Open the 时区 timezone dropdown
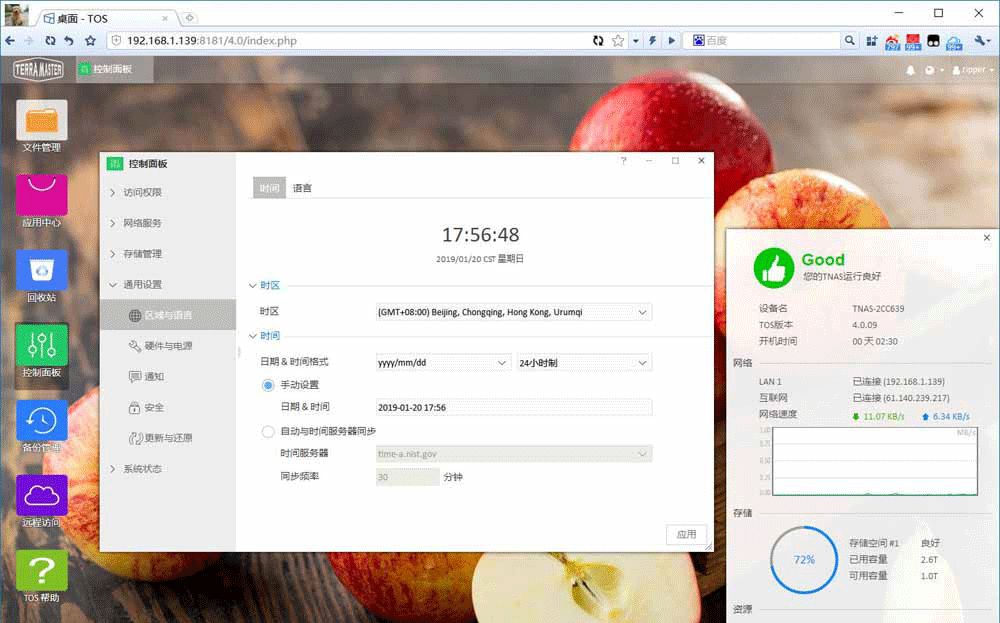 point(514,312)
